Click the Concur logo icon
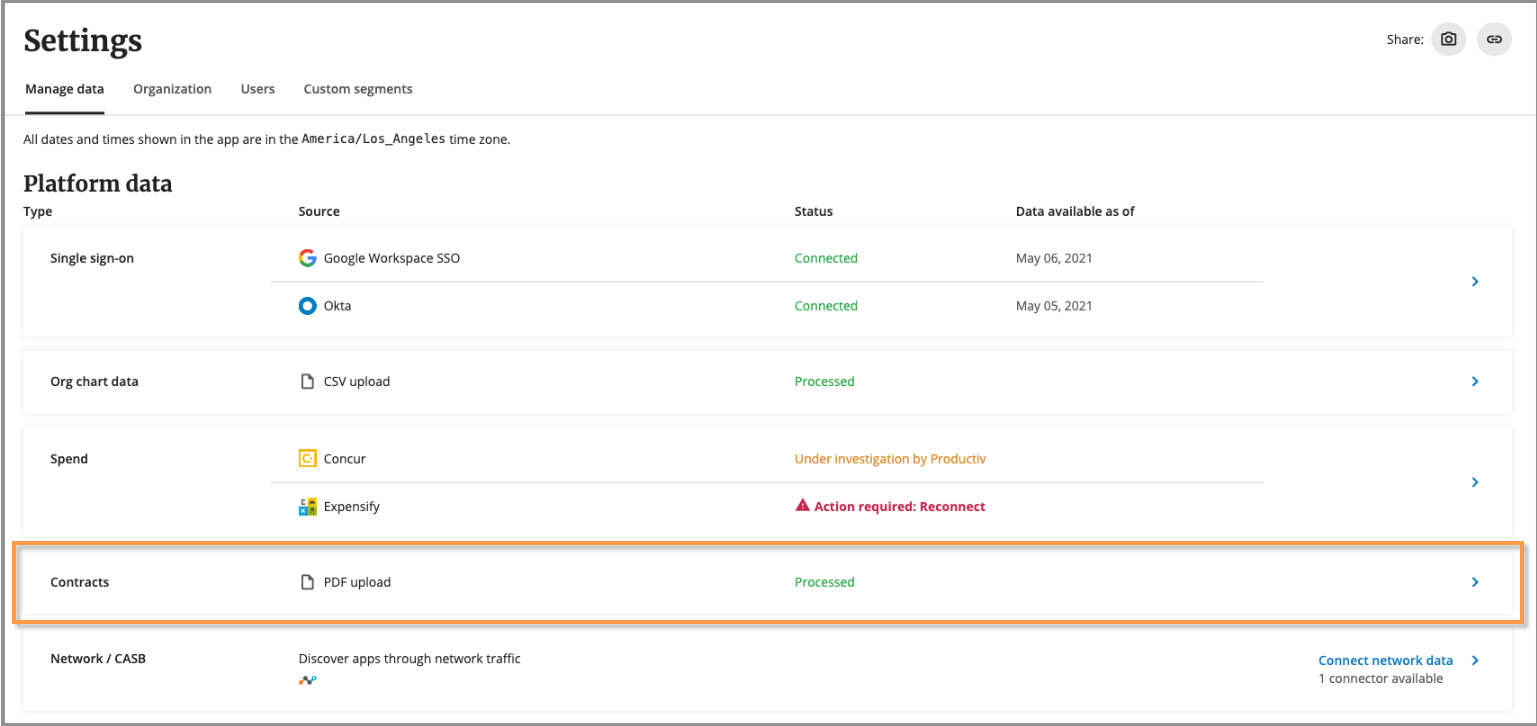The width and height of the screenshot is (1537, 726). point(308,459)
